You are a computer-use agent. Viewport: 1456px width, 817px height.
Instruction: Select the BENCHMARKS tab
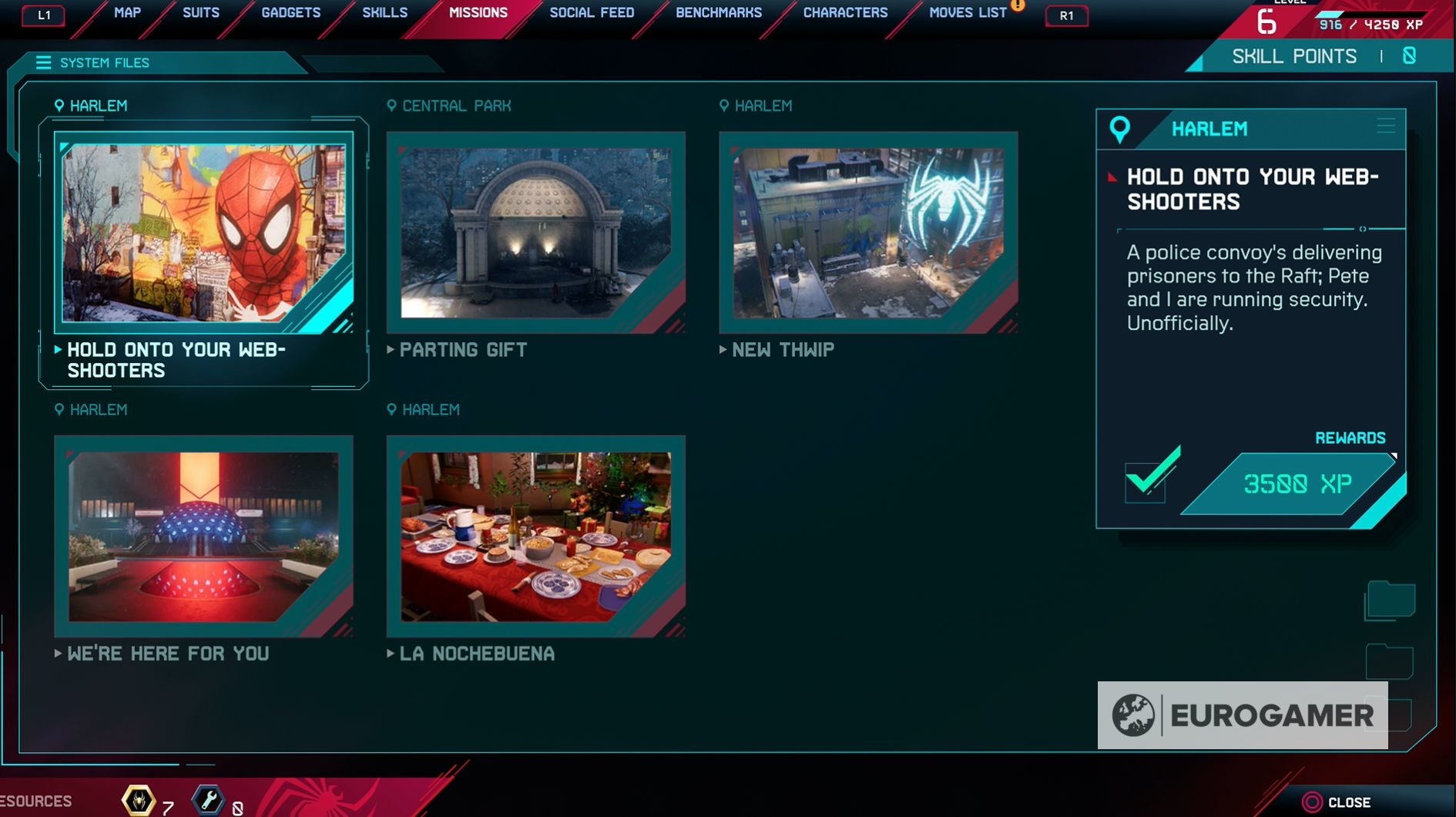(x=718, y=12)
